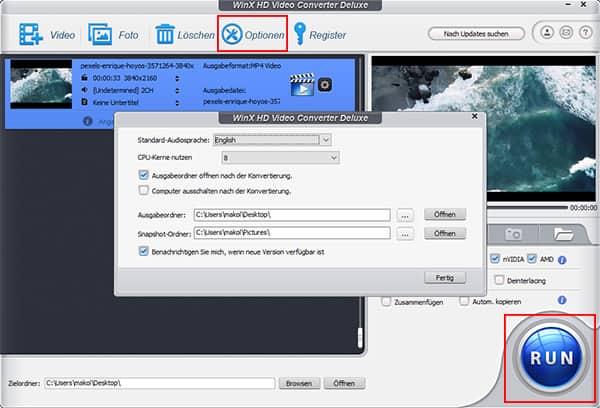This screenshot has width=600, height=408.
Task: Click the camera snapshot icon
Action: 513,234
